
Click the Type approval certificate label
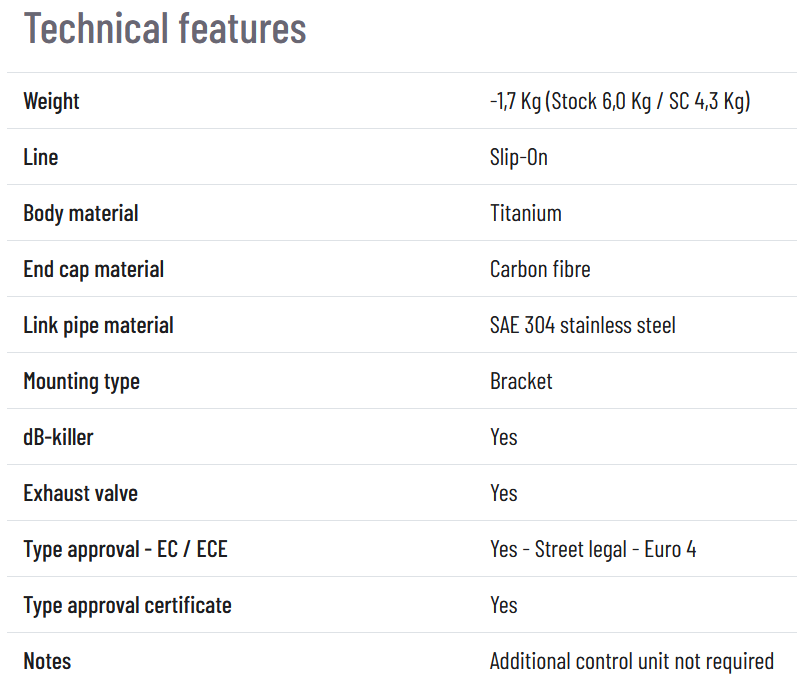coord(127,605)
